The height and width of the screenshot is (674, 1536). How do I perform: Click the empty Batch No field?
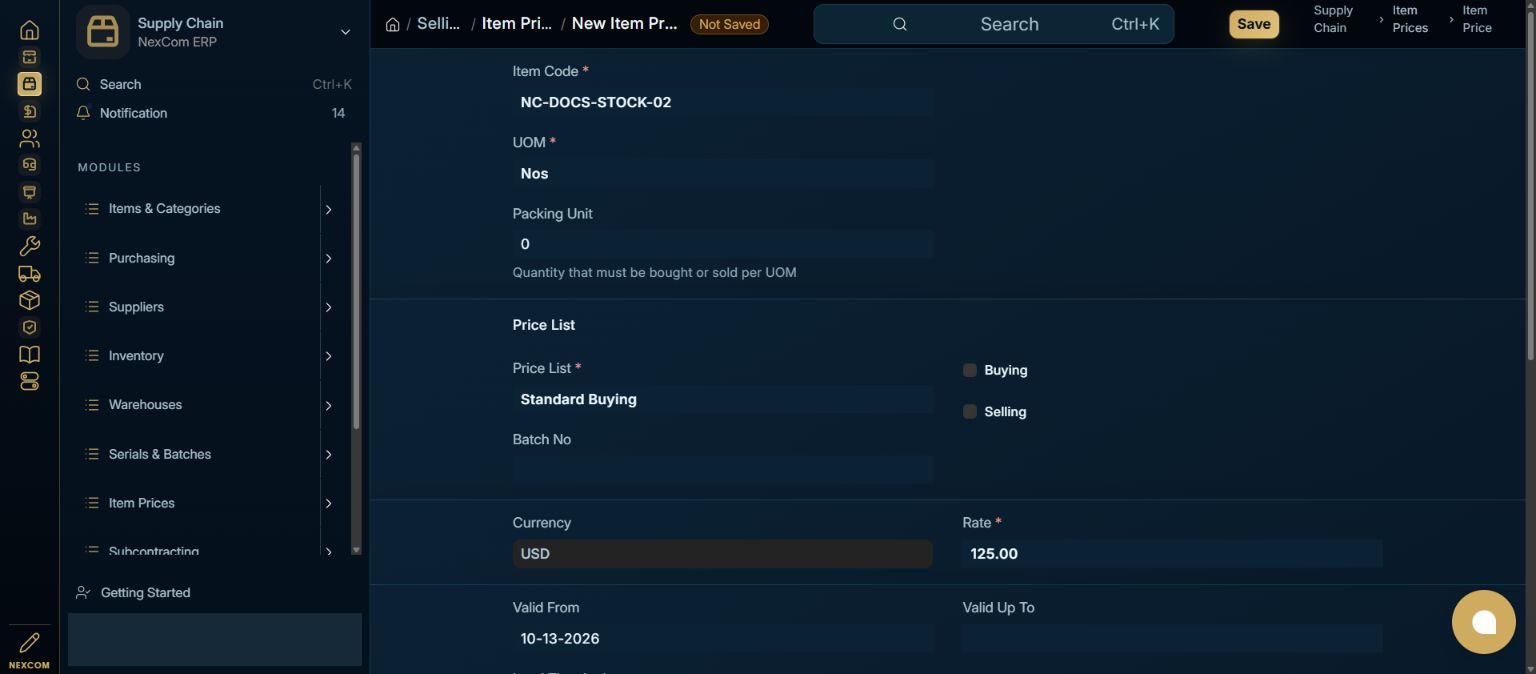[722, 470]
